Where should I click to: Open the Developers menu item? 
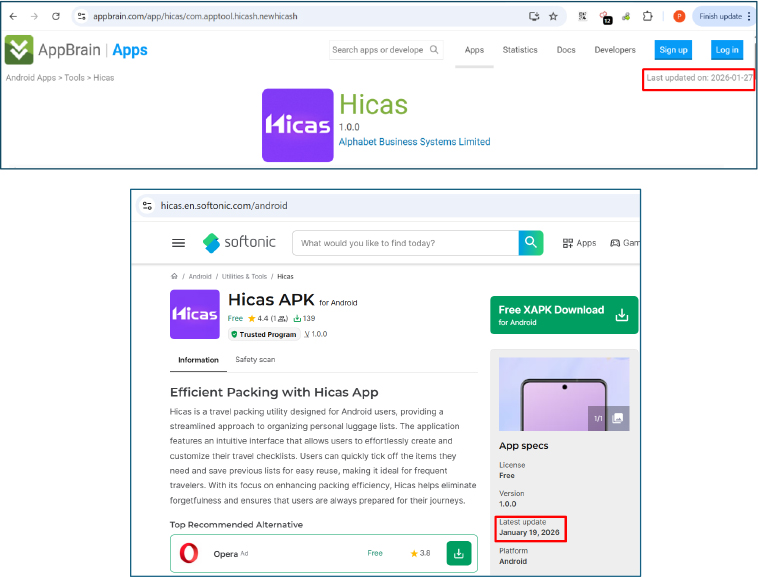click(x=614, y=50)
